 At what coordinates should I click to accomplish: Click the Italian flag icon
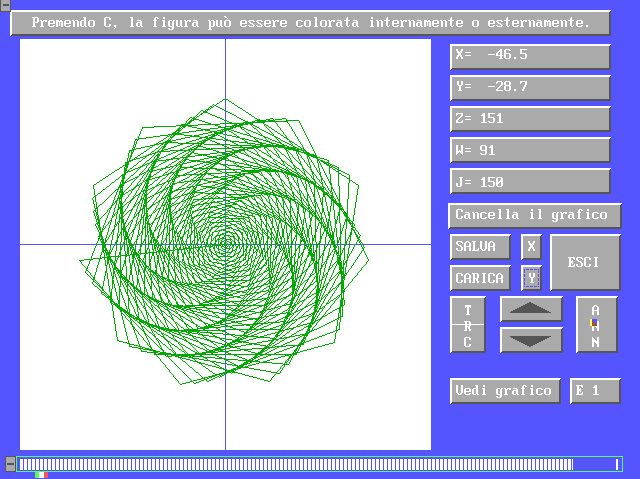pos(41,475)
